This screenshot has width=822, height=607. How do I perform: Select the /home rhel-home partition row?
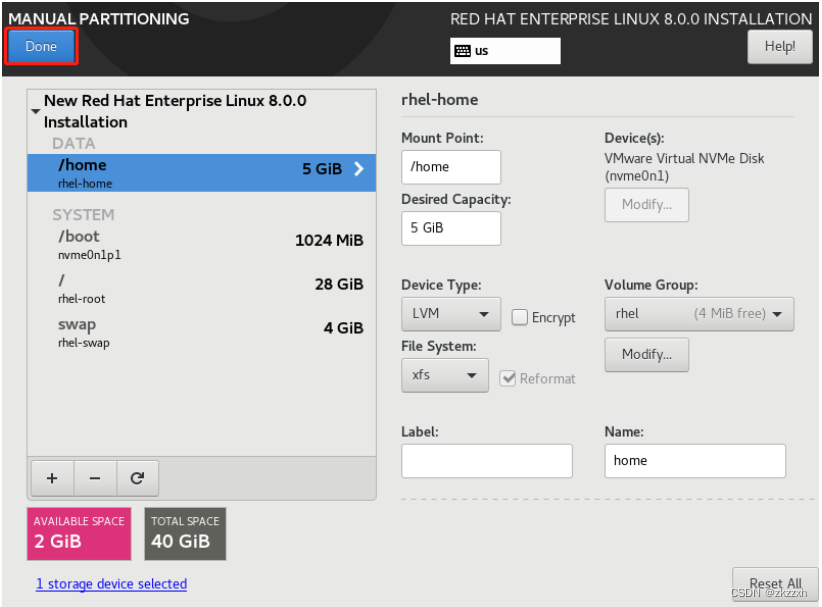click(201, 172)
